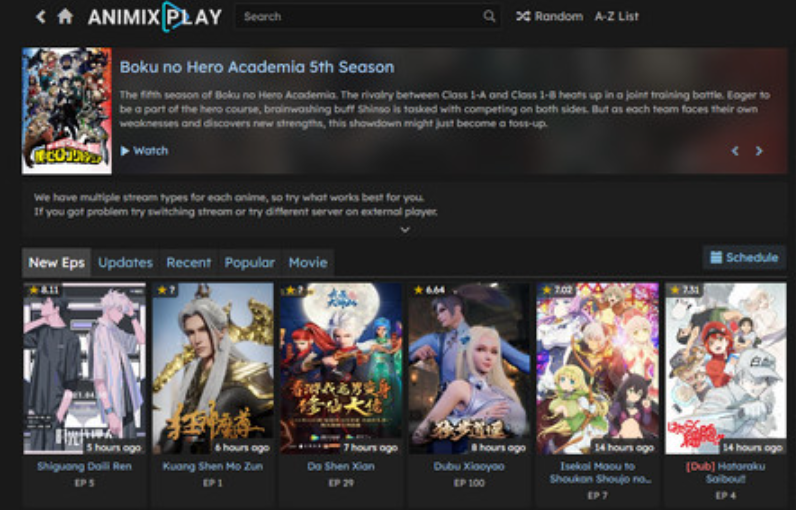This screenshot has width=796, height=510.
Task: Click the 6.64 star rating badge
Action: coord(429,290)
